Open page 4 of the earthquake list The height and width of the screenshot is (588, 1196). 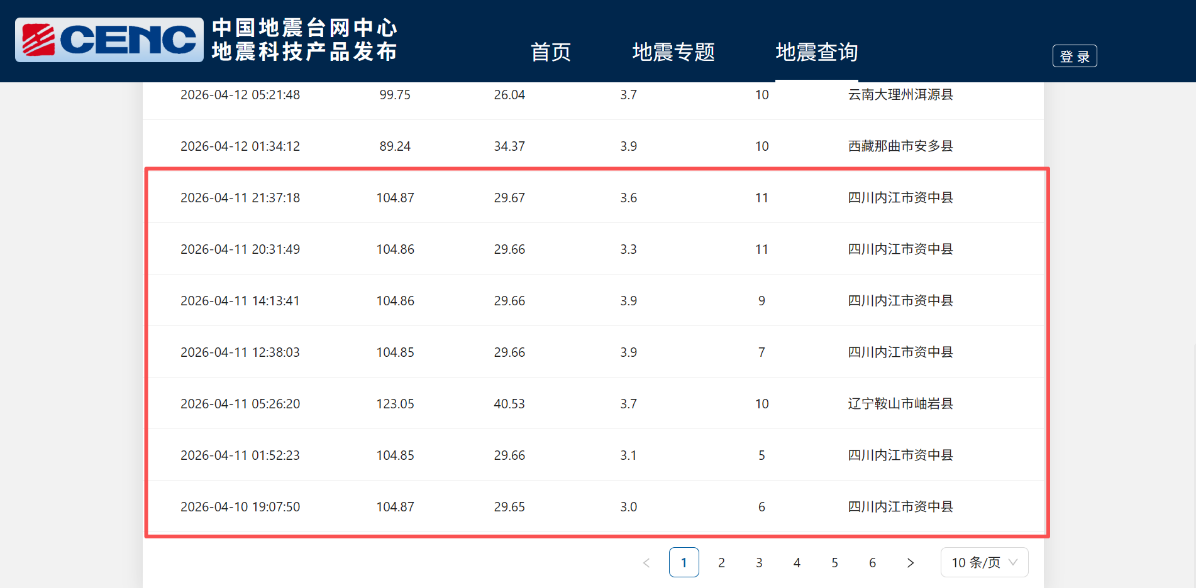[x=796, y=562]
